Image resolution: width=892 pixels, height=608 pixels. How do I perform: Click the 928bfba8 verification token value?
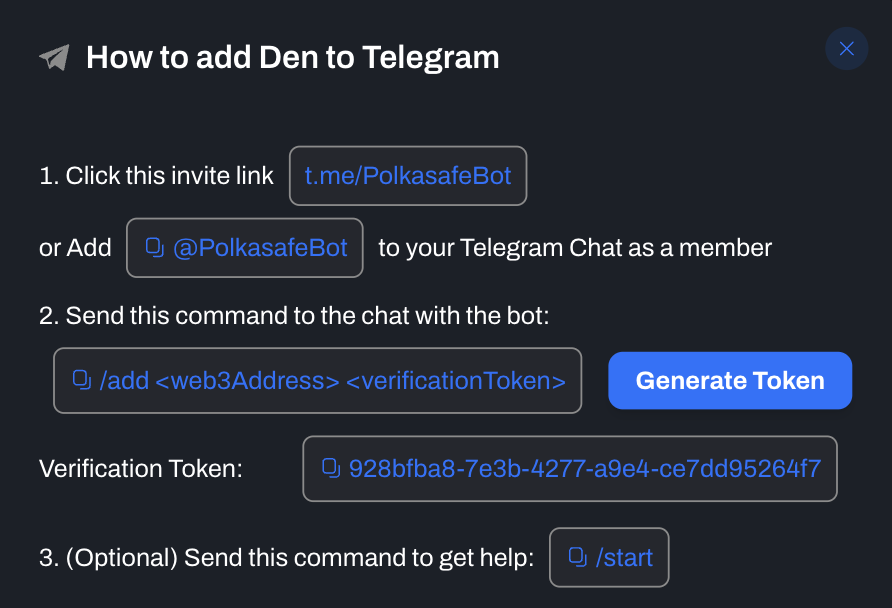(x=584, y=467)
